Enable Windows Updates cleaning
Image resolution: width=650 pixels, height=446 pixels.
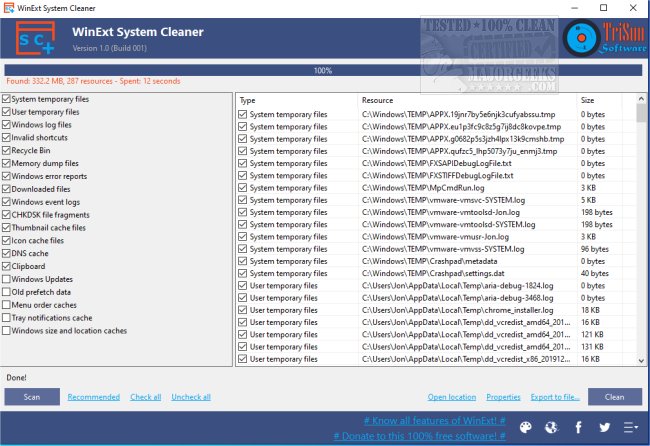[x=6, y=279]
